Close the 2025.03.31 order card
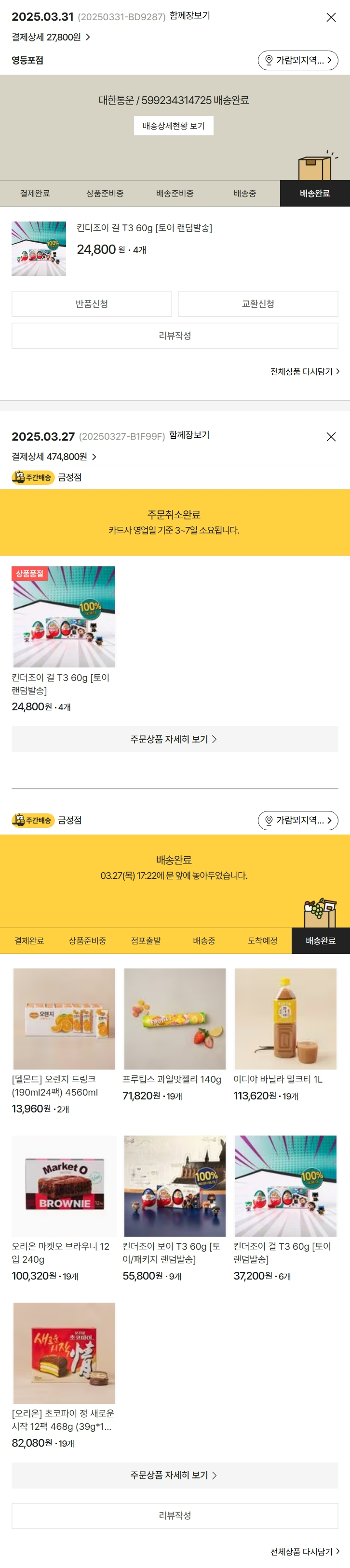Screen dimensions: 350x1568 [x=331, y=18]
